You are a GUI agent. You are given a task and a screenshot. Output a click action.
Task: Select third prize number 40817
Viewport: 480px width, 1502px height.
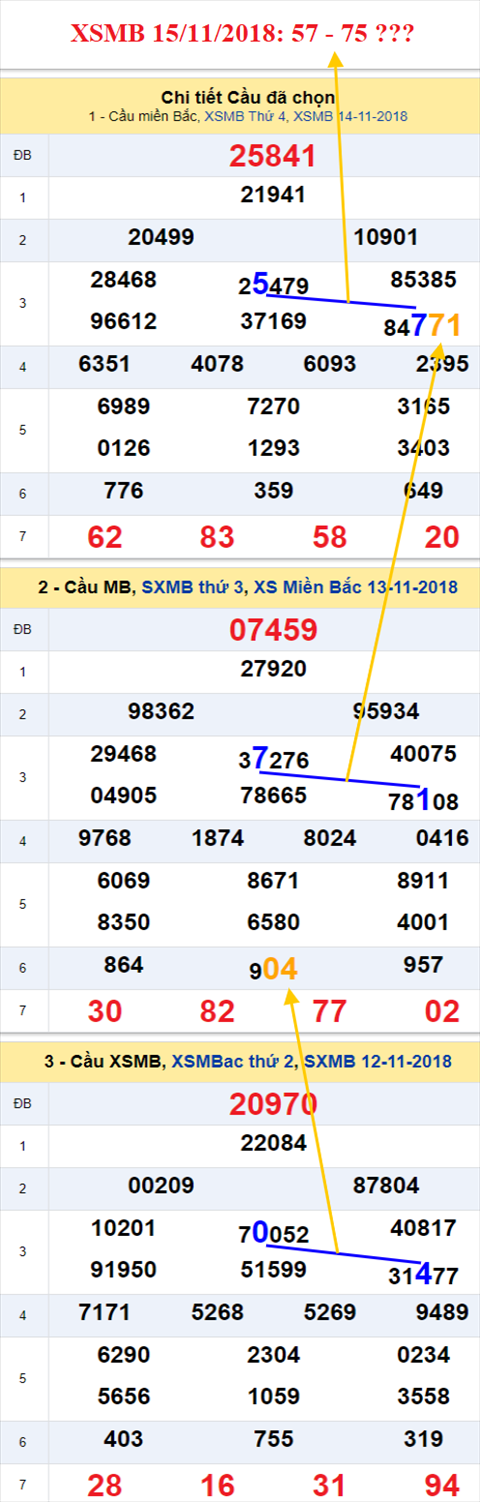click(424, 1227)
